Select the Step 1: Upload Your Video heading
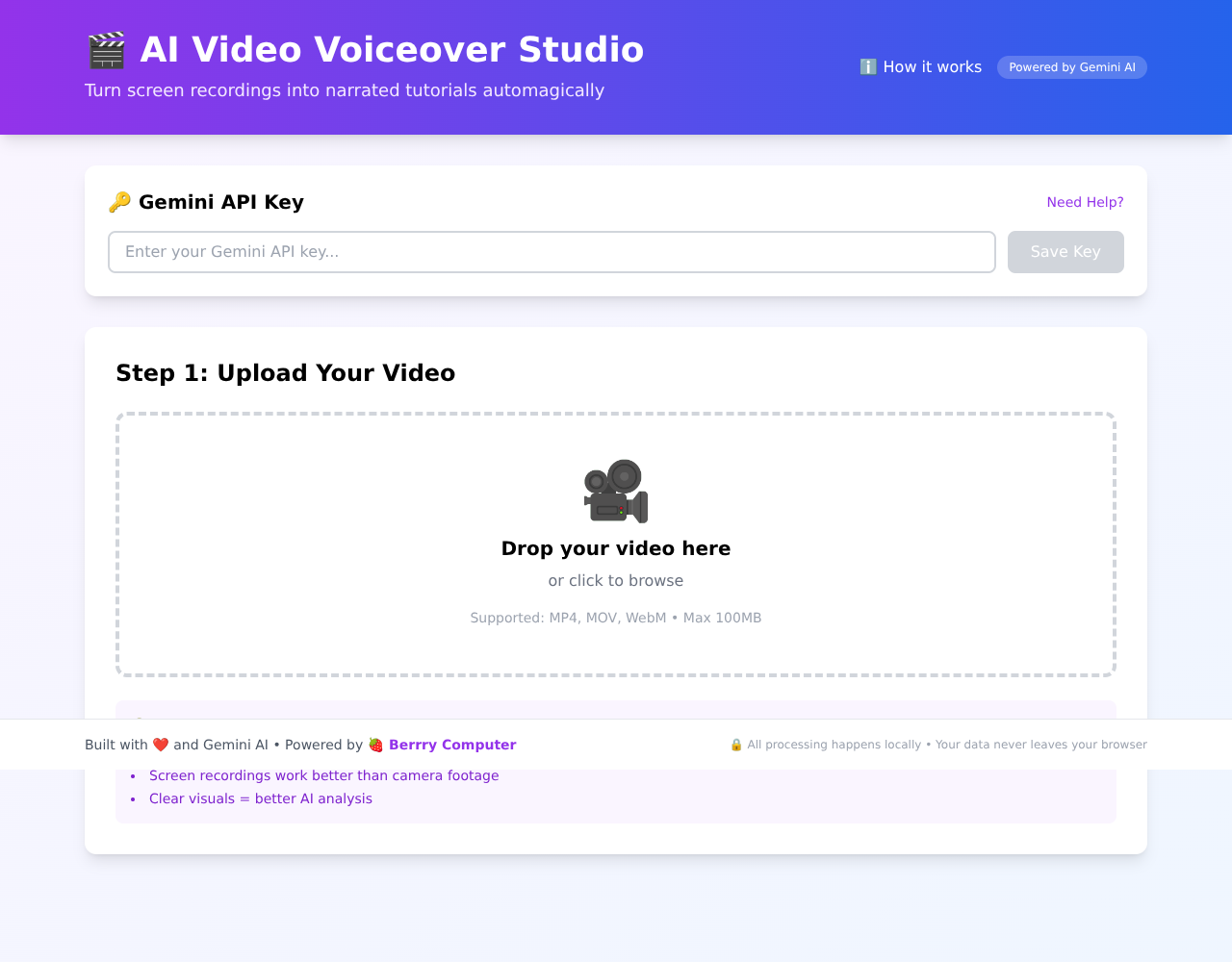The image size is (1232, 962). click(285, 372)
